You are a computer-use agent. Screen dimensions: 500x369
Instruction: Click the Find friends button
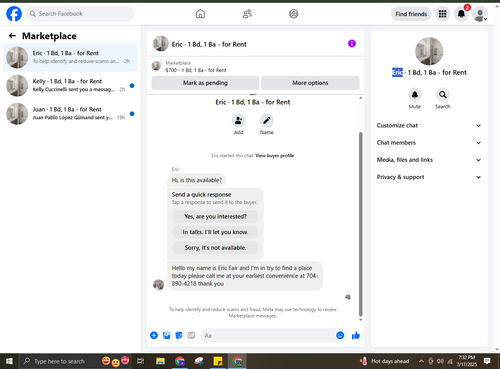[411, 14]
